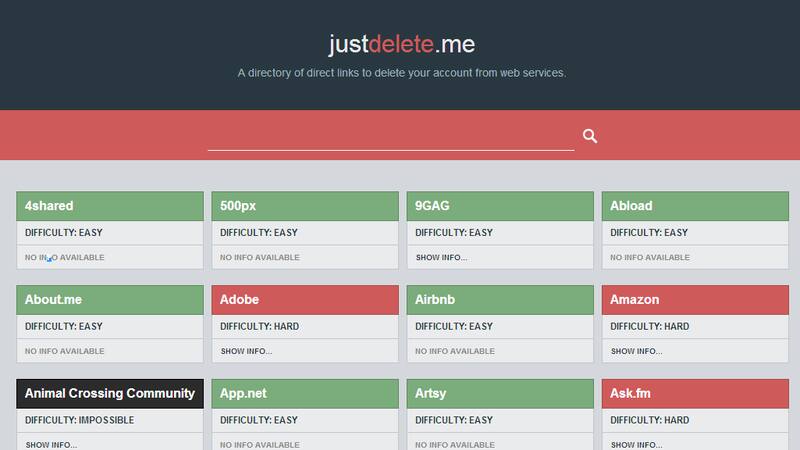This screenshot has width=800, height=450.
Task: Click the search input field
Action: 390,137
